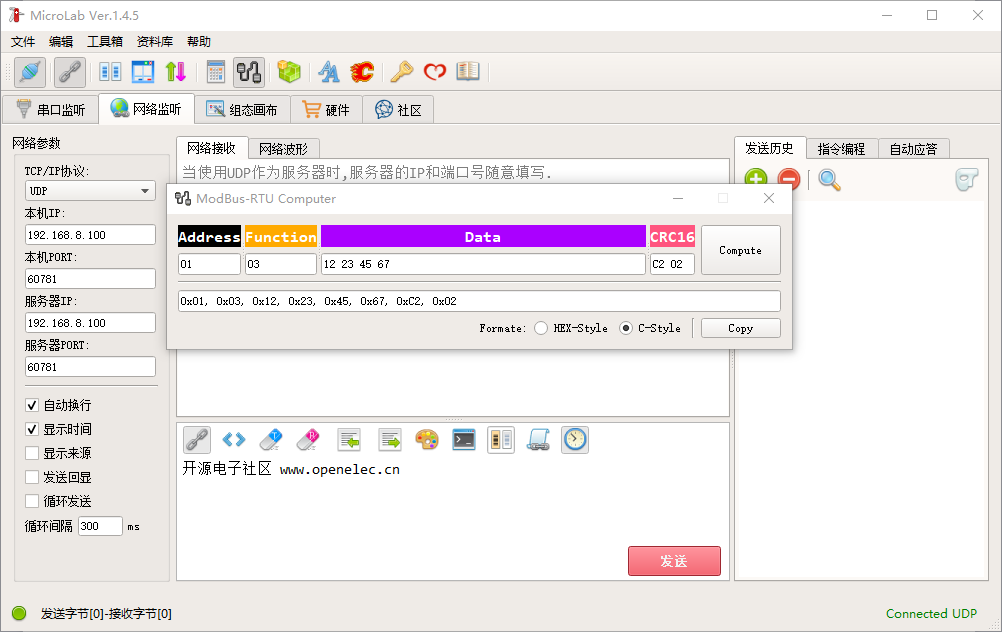Click the red 发送 send button
The width and height of the screenshot is (1002, 632).
[674, 561]
